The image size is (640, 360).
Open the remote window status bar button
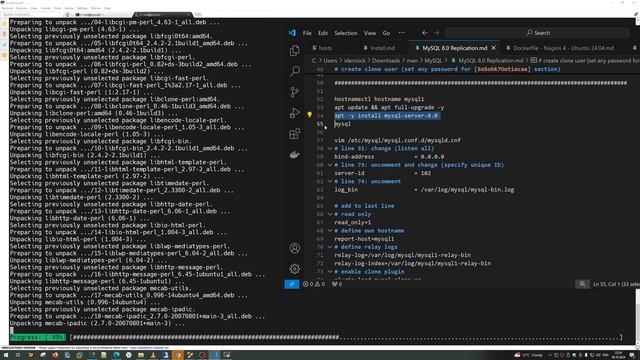click(x=291, y=284)
